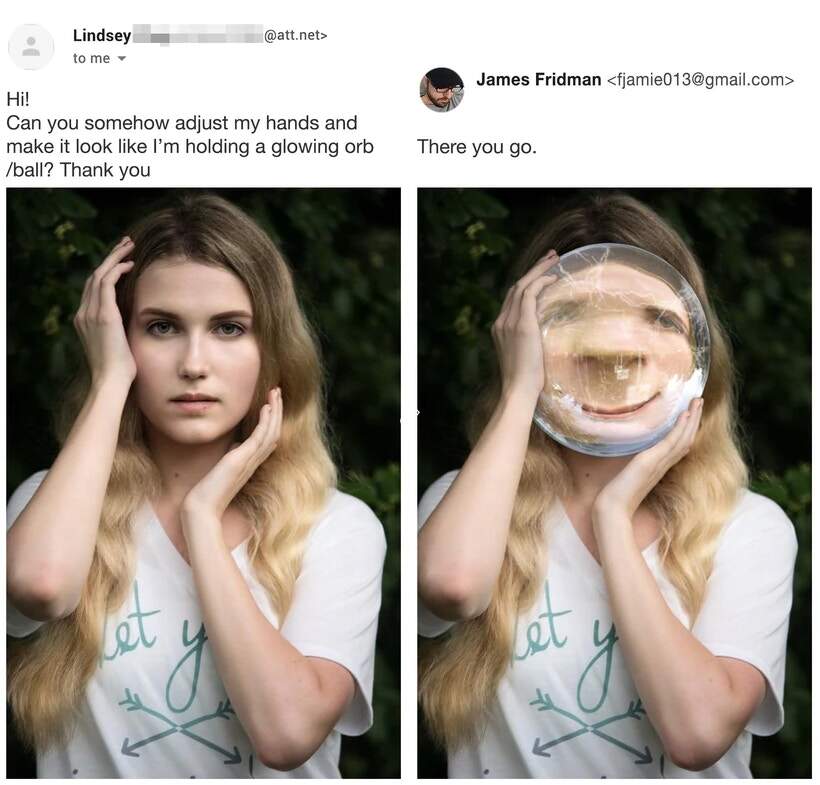Click the 'holding a glowing orb' message line
The height and width of the screenshot is (785, 820).
(x=190, y=146)
